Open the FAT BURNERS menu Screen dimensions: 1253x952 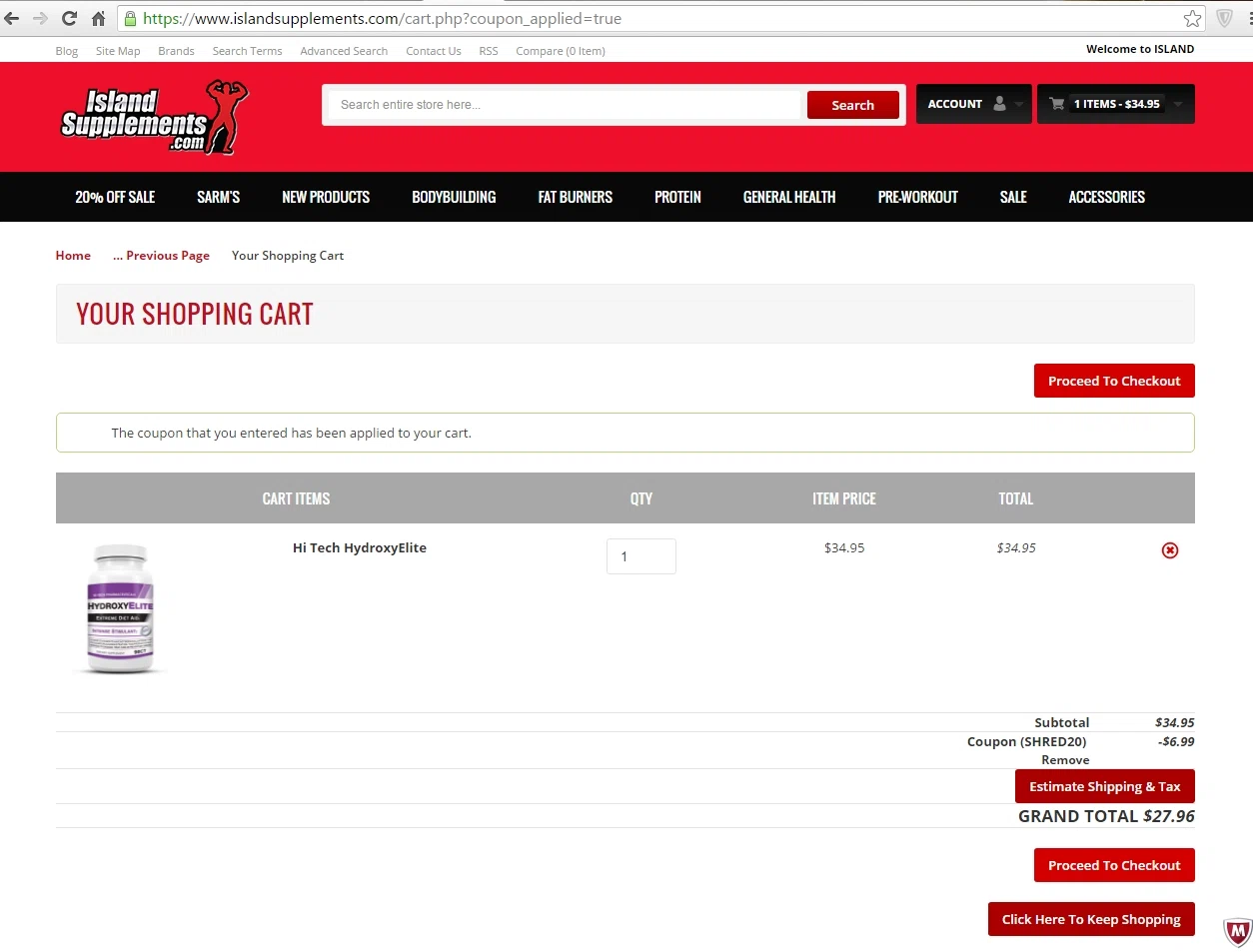click(x=576, y=197)
